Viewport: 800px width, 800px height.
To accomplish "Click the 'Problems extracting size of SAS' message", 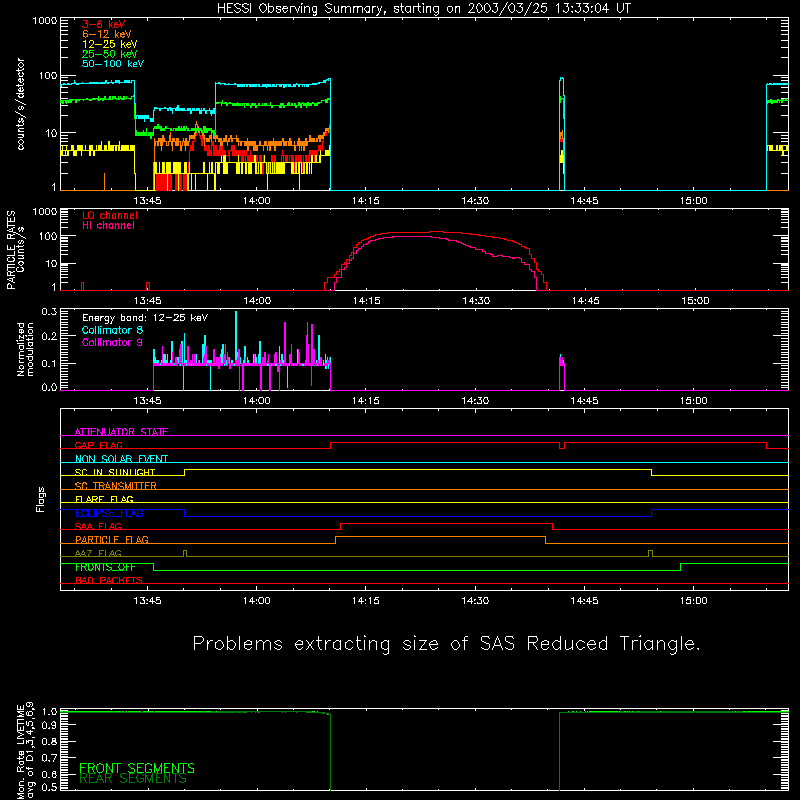I will coord(446,643).
